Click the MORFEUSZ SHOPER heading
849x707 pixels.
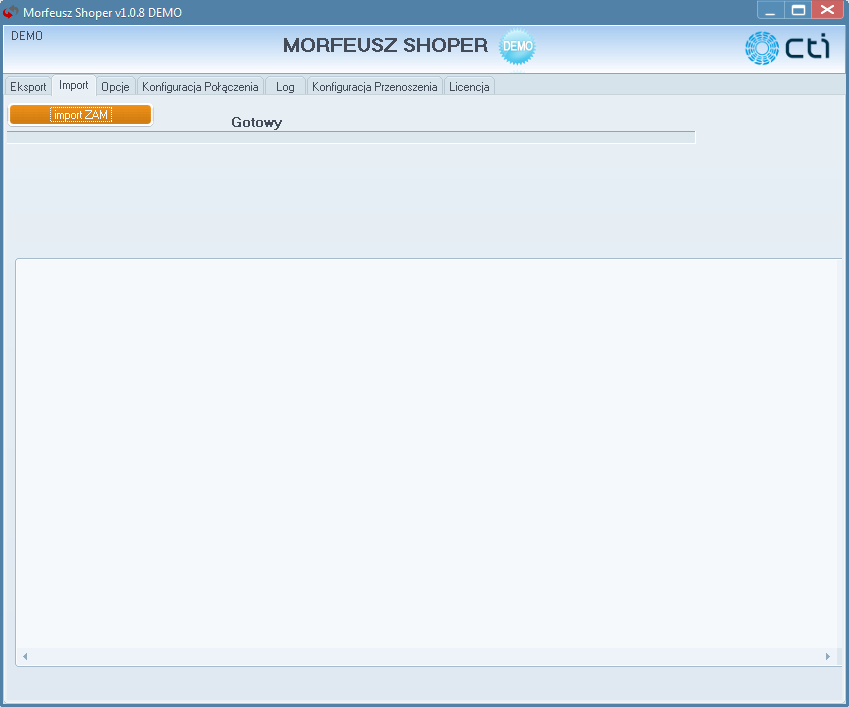[385, 45]
